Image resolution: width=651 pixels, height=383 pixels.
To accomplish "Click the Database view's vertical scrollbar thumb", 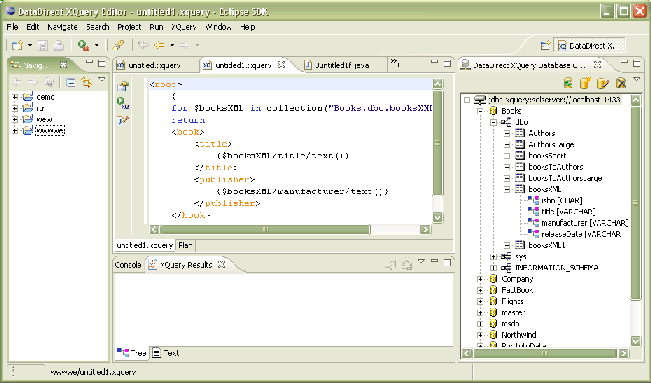I will click(x=635, y=203).
